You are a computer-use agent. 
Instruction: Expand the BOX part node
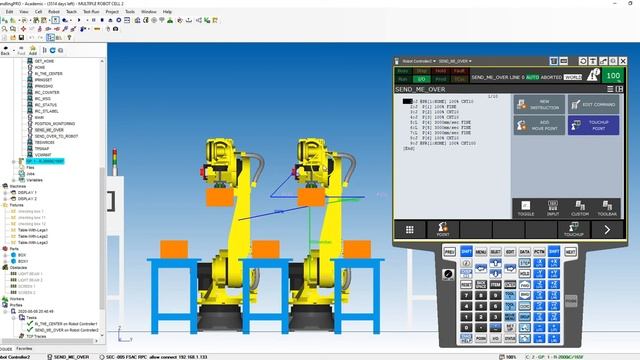[x=6, y=255]
